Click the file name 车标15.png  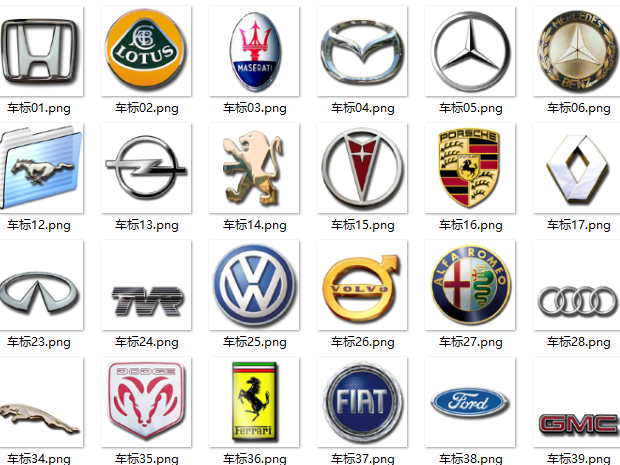(x=363, y=225)
